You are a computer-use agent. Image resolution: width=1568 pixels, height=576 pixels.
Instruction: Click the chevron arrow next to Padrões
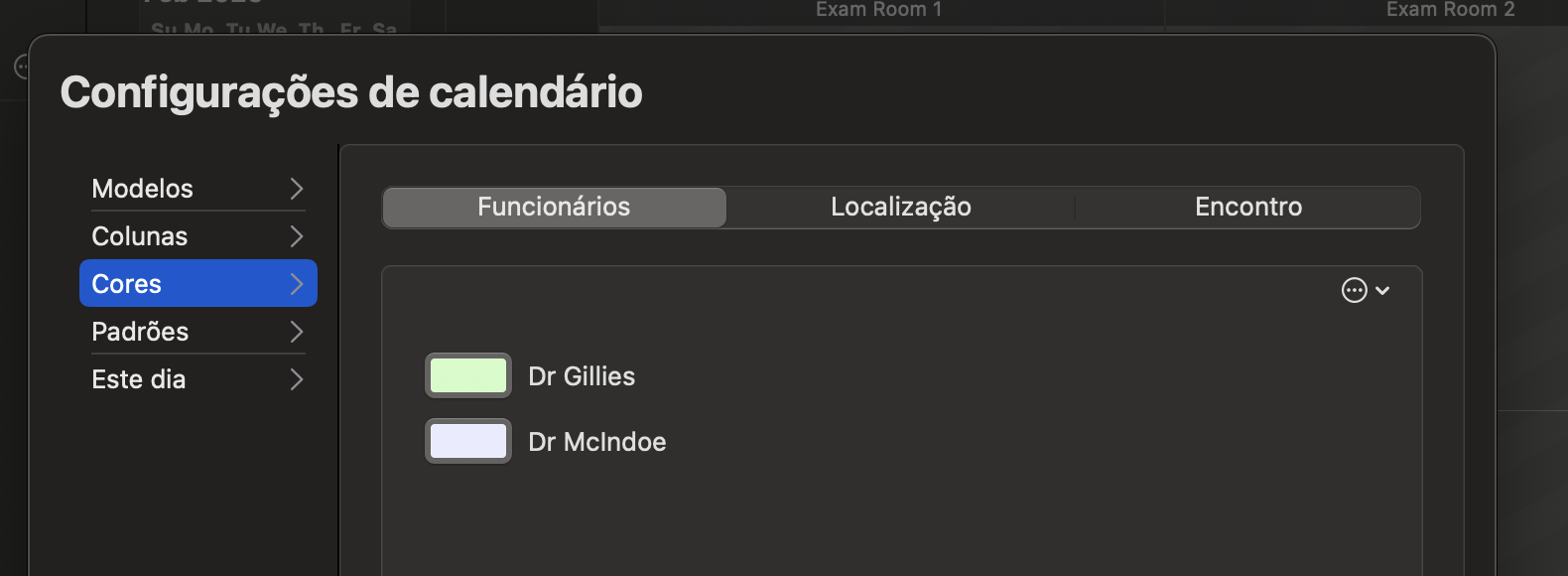(x=296, y=332)
